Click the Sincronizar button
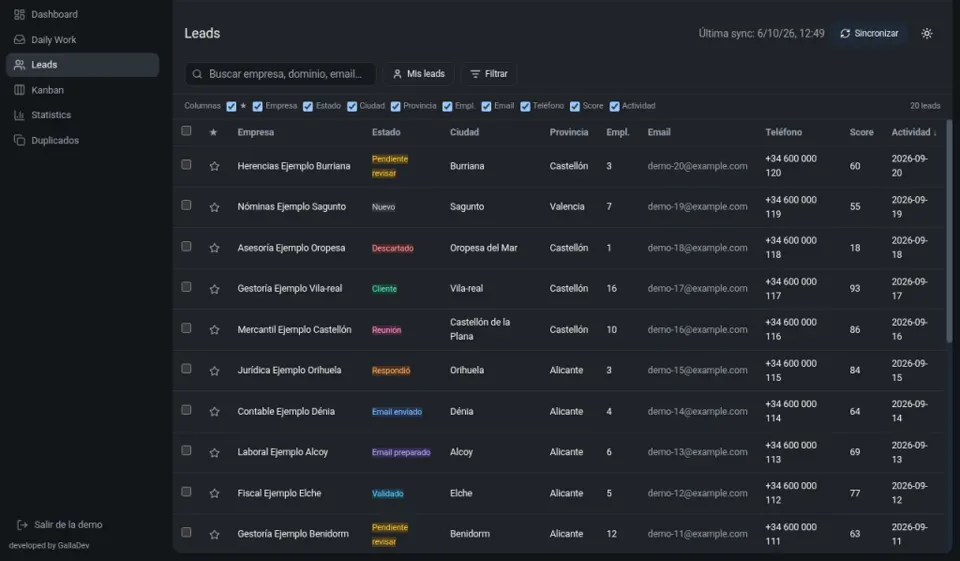960x561 pixels. [869, 33]
